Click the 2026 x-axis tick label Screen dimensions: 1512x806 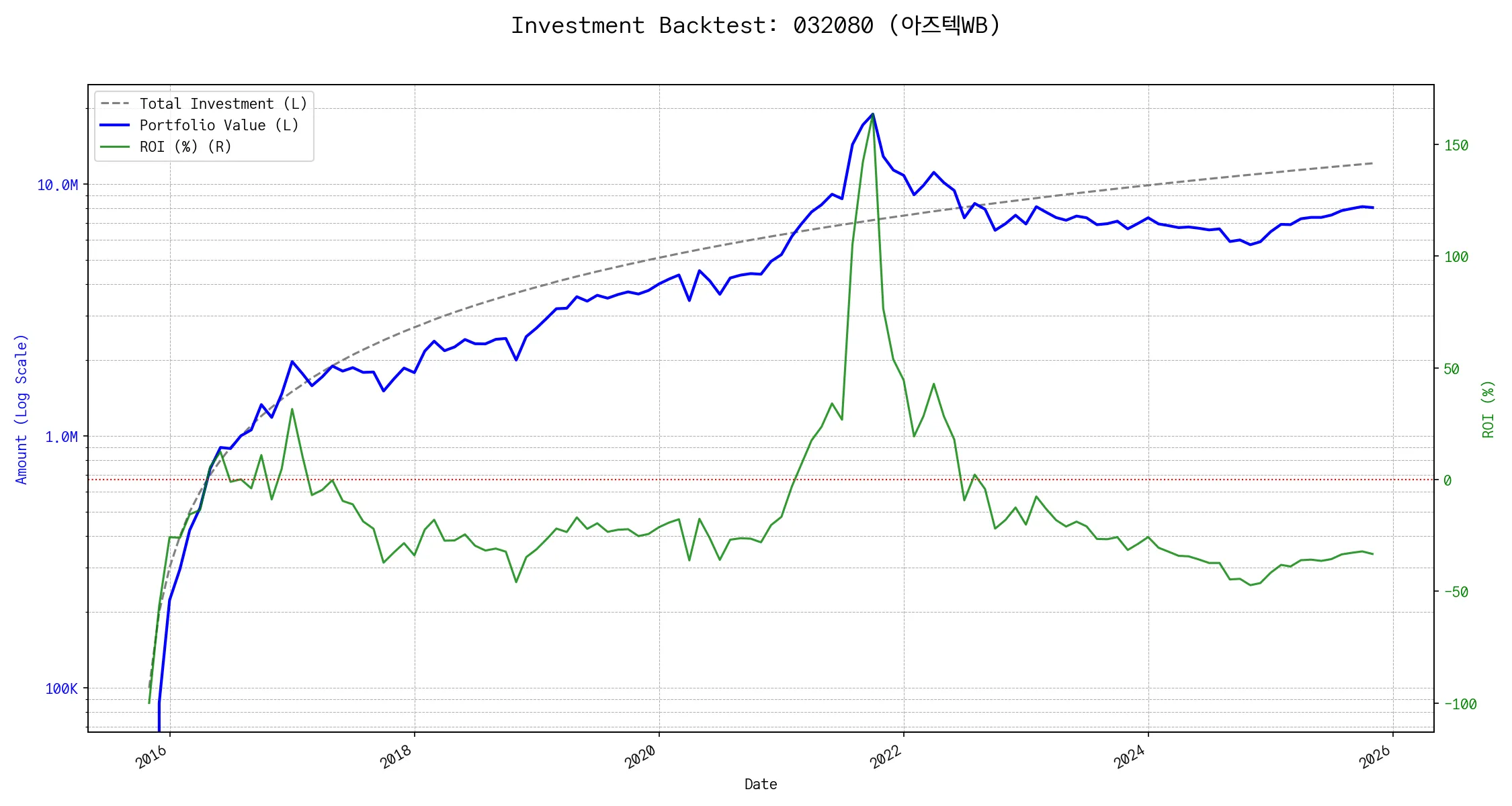[x=1375, y=757]
